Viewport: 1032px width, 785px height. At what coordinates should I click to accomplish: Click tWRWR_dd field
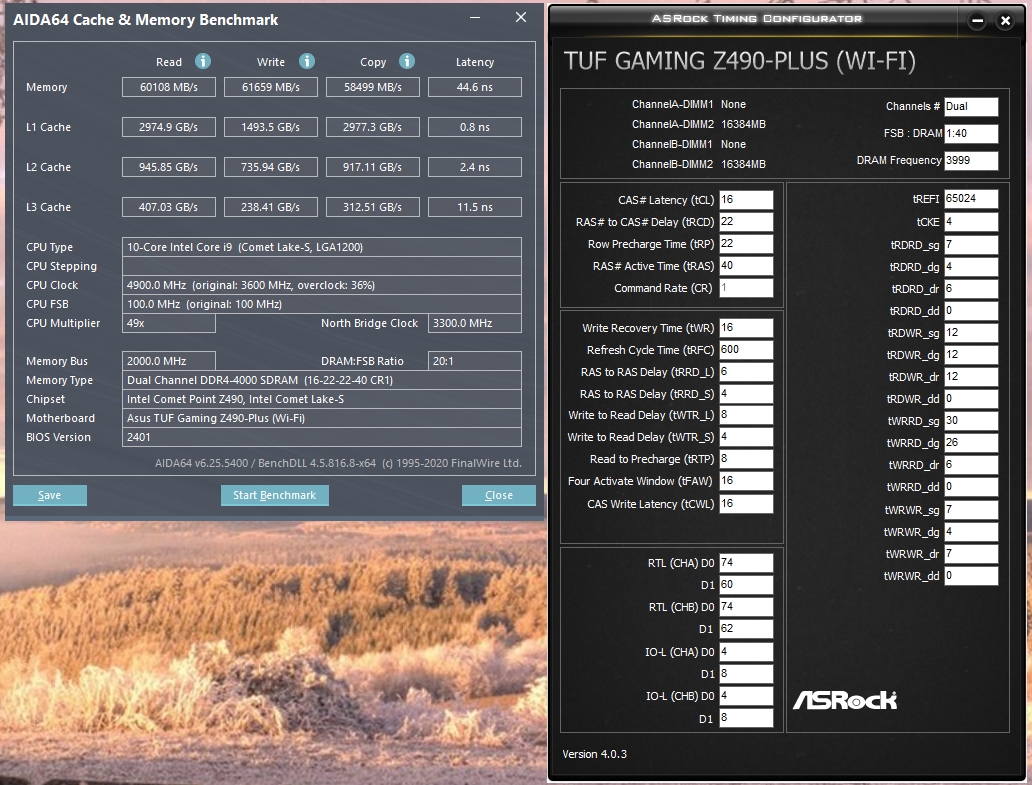pos(971,576)
